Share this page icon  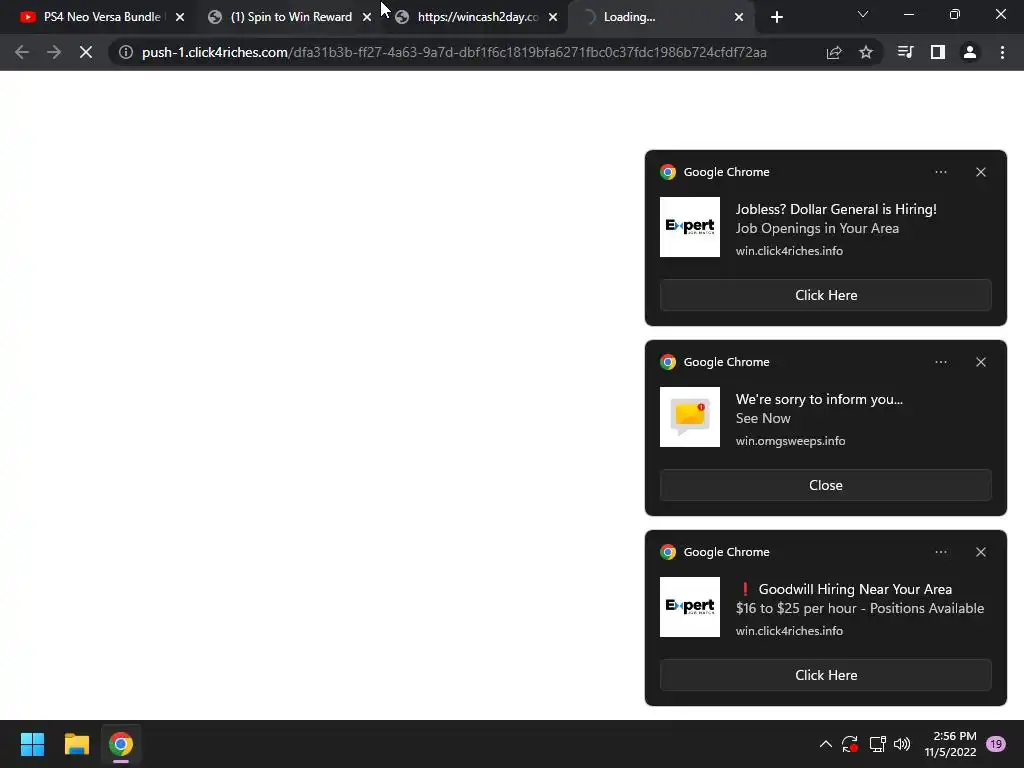pyautogui.click(x=834, y=52)
